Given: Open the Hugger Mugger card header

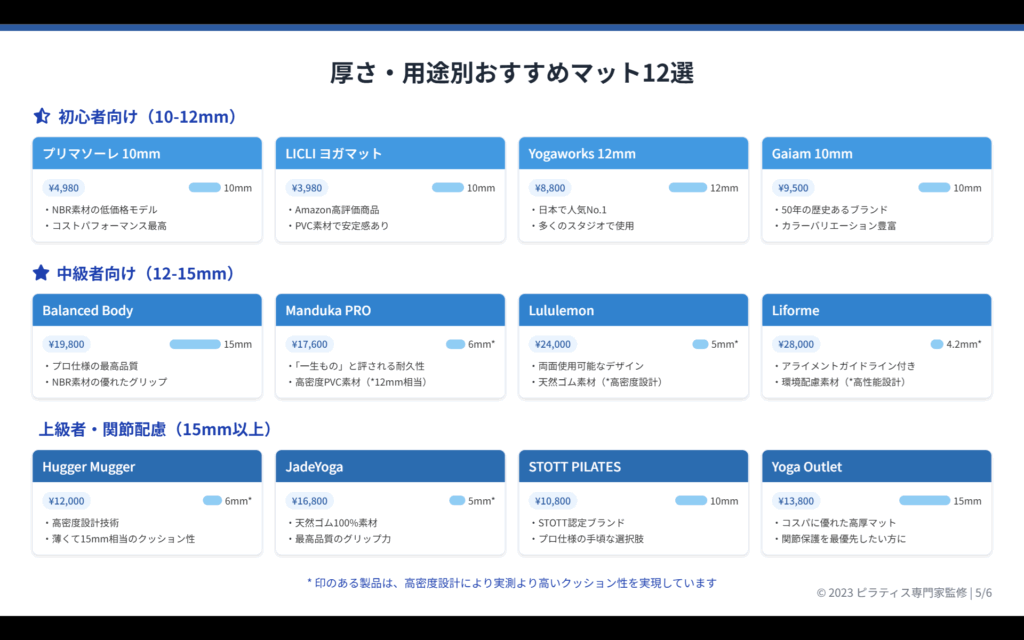Looking at the screenshot, I should pyautogui.click(x=147, y=467).
